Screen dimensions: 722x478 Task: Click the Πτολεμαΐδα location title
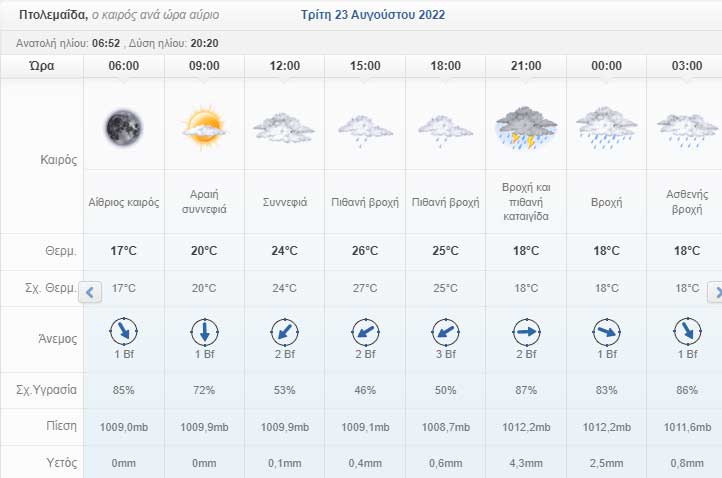53,15
